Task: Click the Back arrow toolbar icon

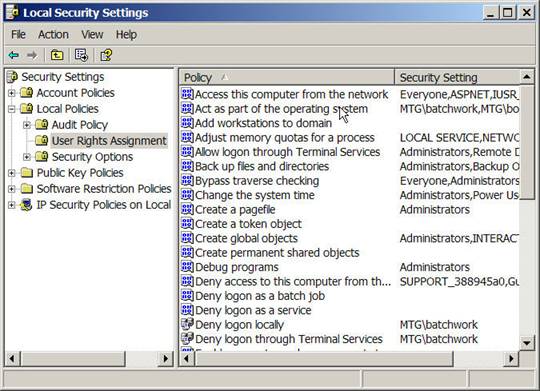Action: tap(14, 55)
